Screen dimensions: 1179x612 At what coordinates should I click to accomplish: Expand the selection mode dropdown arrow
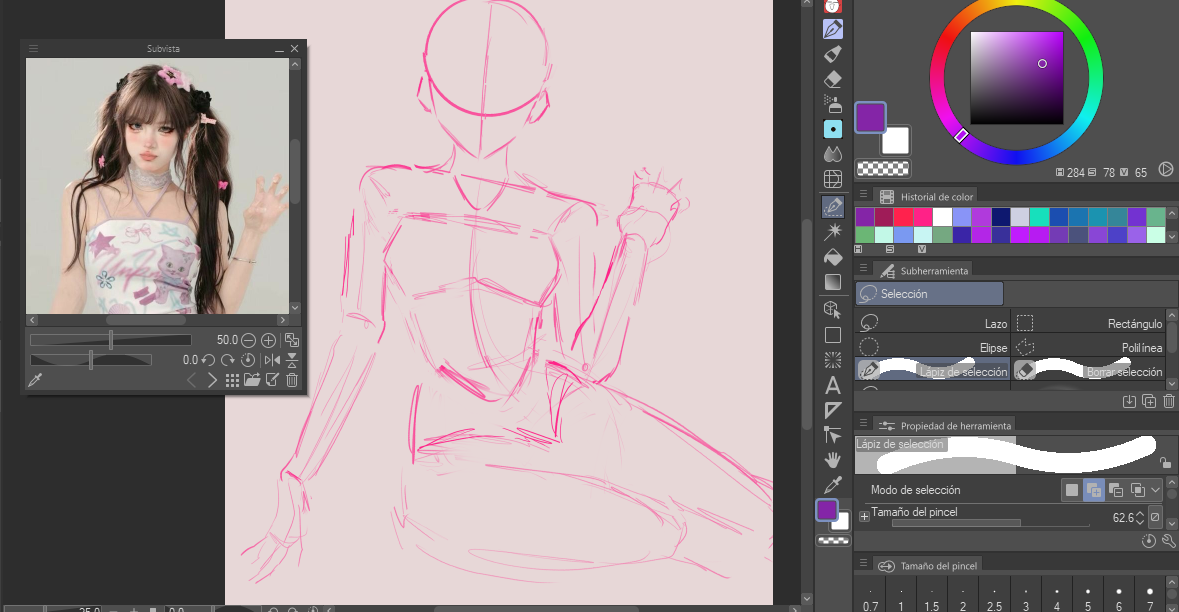click(1156, 490)
